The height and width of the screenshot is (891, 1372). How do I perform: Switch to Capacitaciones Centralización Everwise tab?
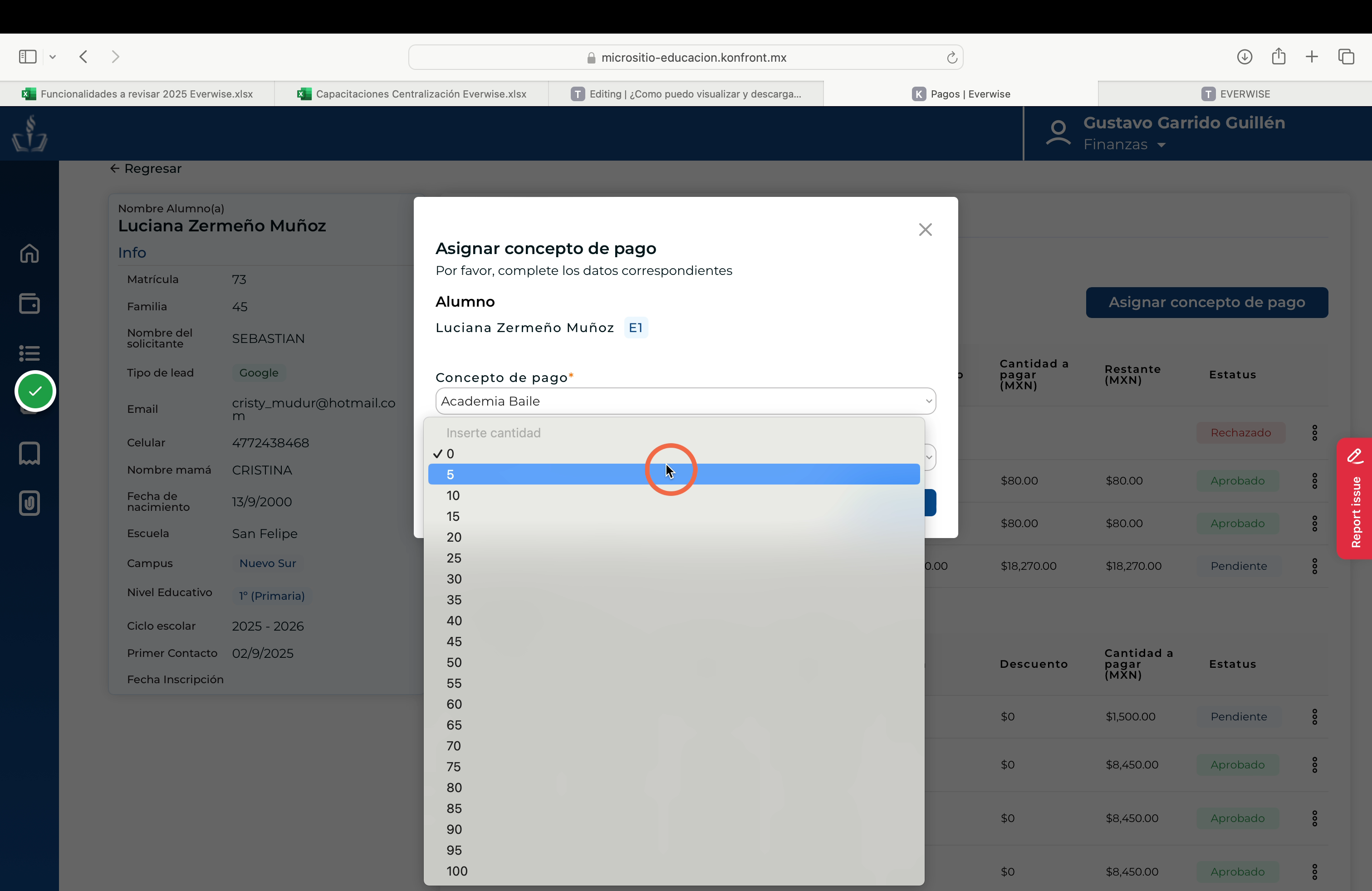click(x=412, y=94)
